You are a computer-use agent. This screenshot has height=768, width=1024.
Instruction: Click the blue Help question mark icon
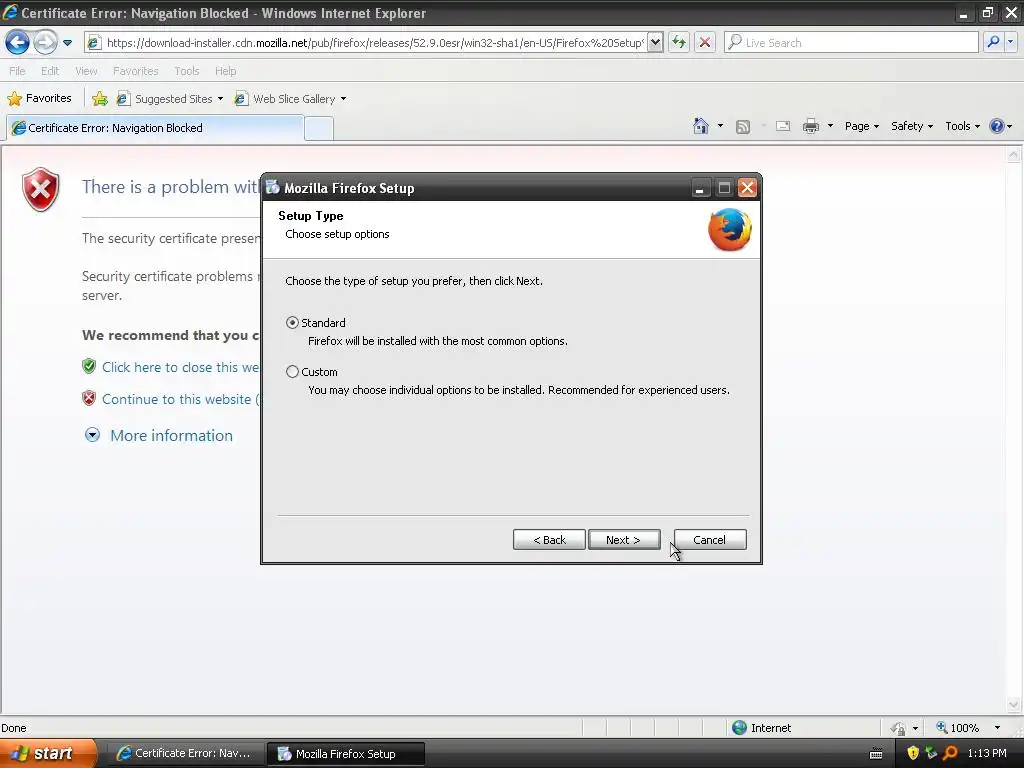[997, 126]
